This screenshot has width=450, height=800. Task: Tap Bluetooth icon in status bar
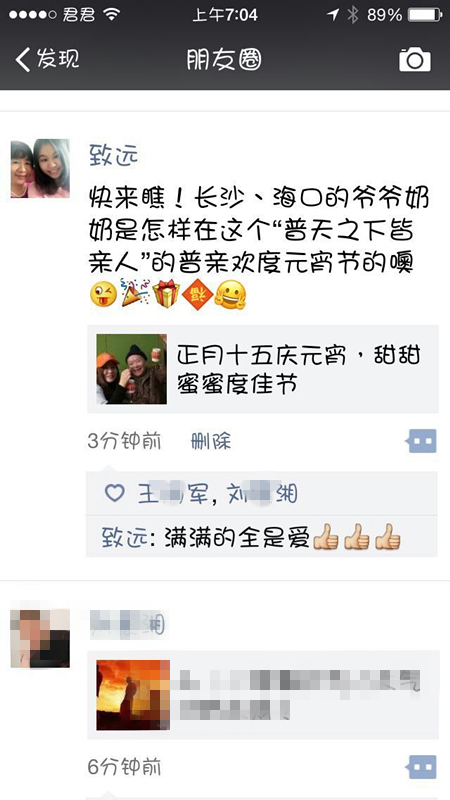[353, 15]
